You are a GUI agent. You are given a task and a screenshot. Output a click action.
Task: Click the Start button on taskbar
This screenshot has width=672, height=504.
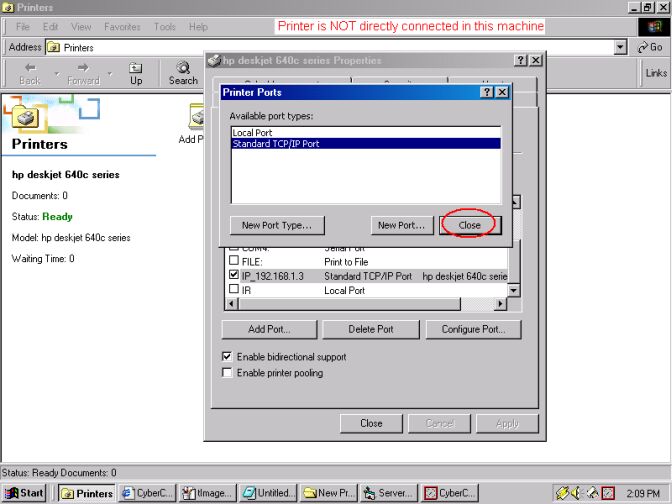pyautogui.click(x=25, y=493)
